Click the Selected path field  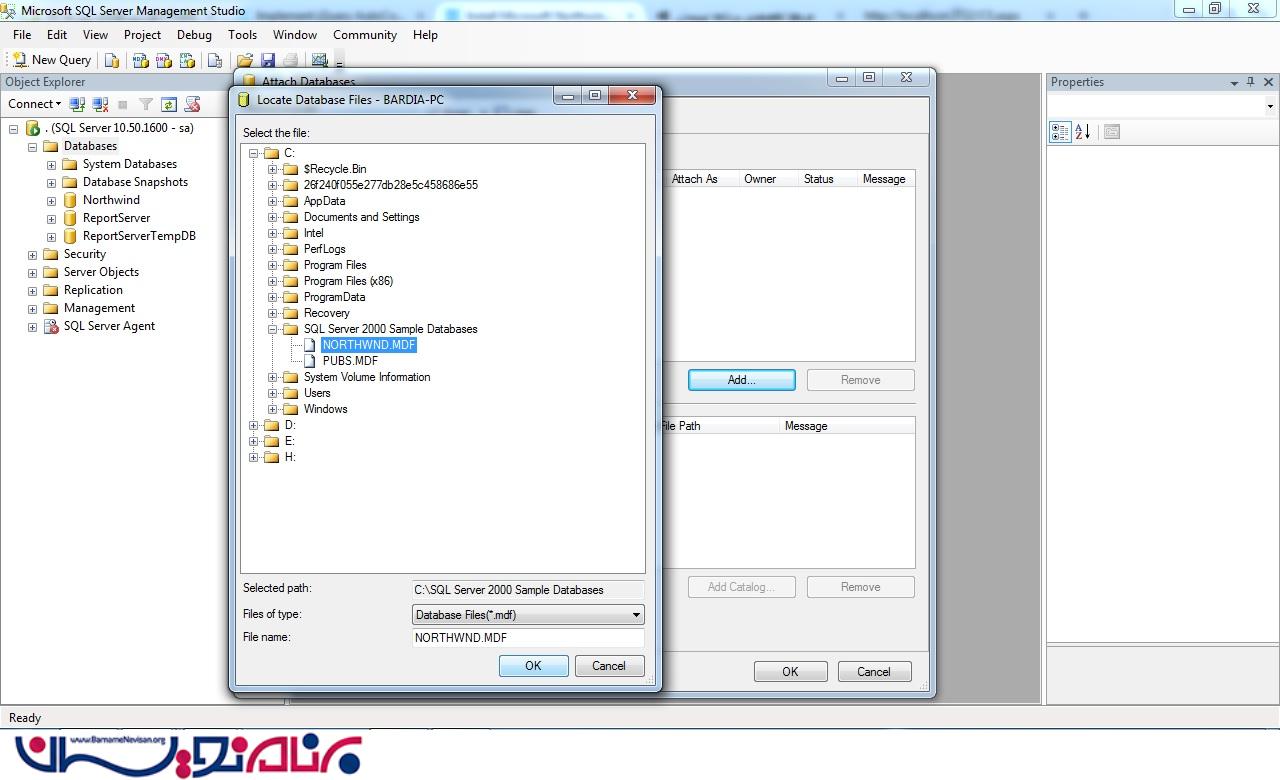528,590
